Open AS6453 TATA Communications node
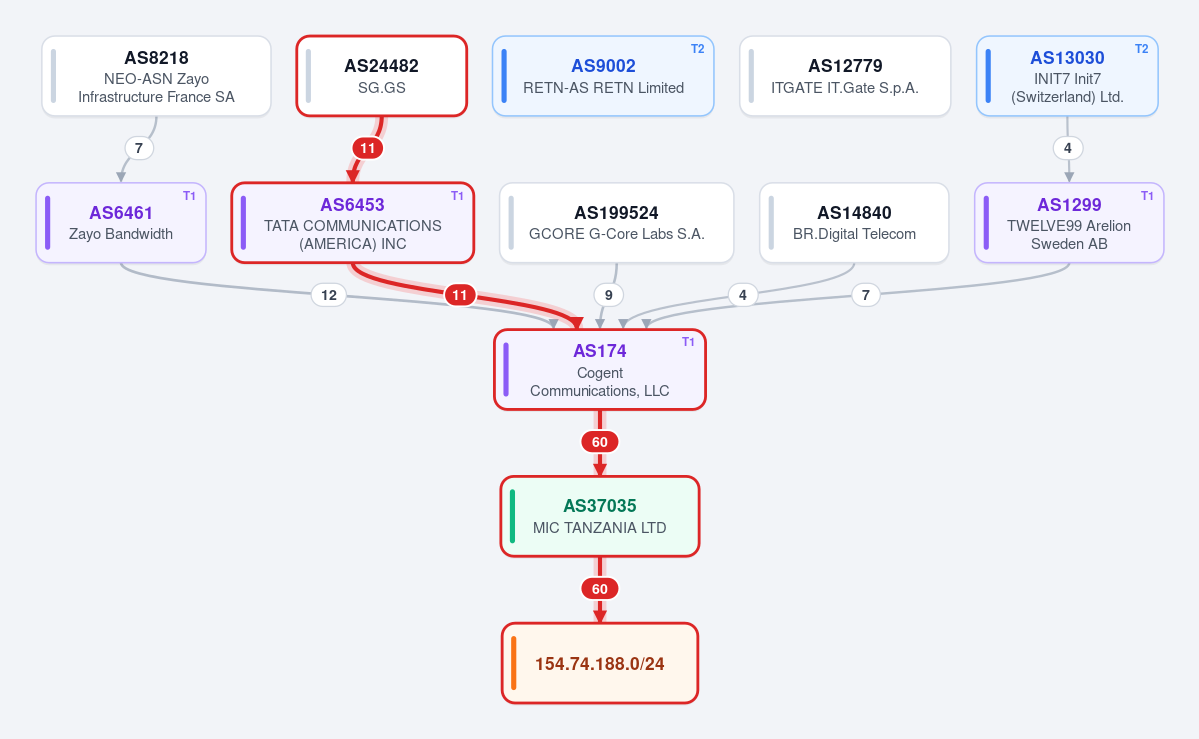This screenshot has height=739, width=1199. coord(353,223)
